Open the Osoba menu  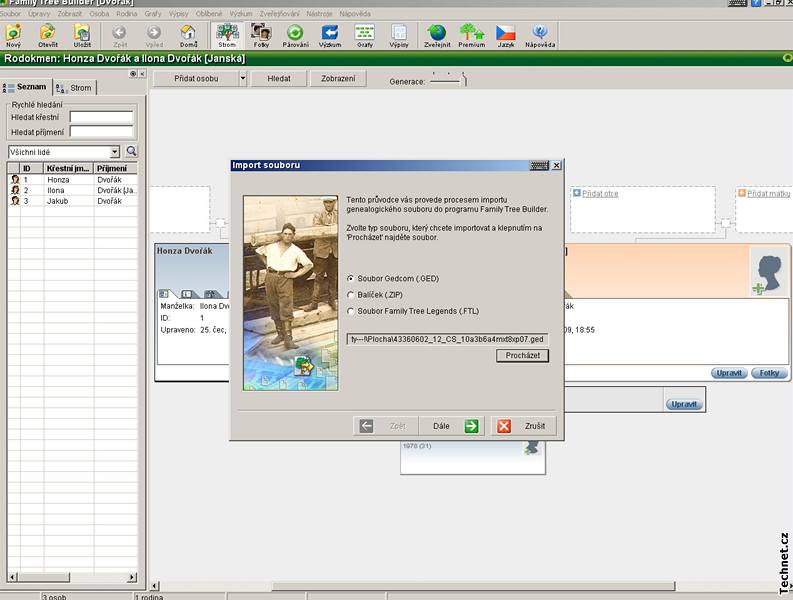[99, 14]
